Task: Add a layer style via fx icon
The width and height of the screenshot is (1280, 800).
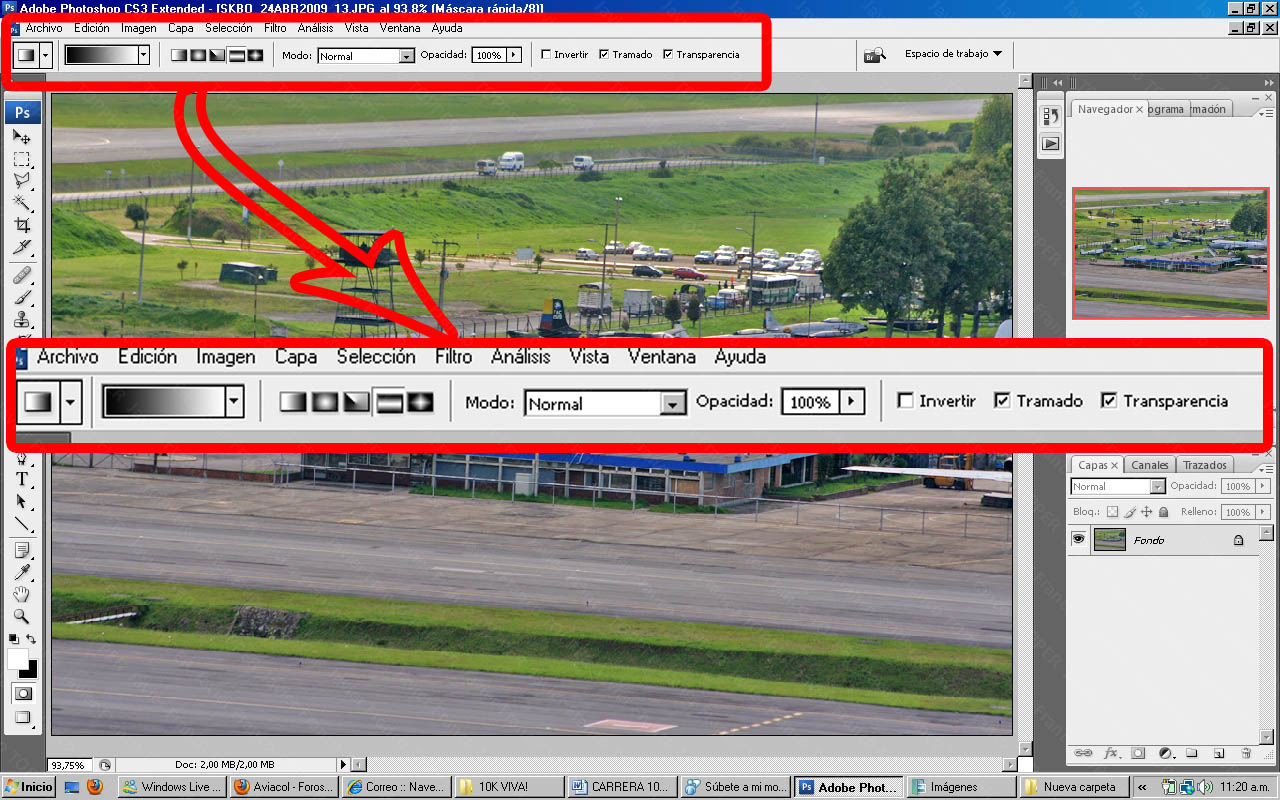Action: (1111, 753)
